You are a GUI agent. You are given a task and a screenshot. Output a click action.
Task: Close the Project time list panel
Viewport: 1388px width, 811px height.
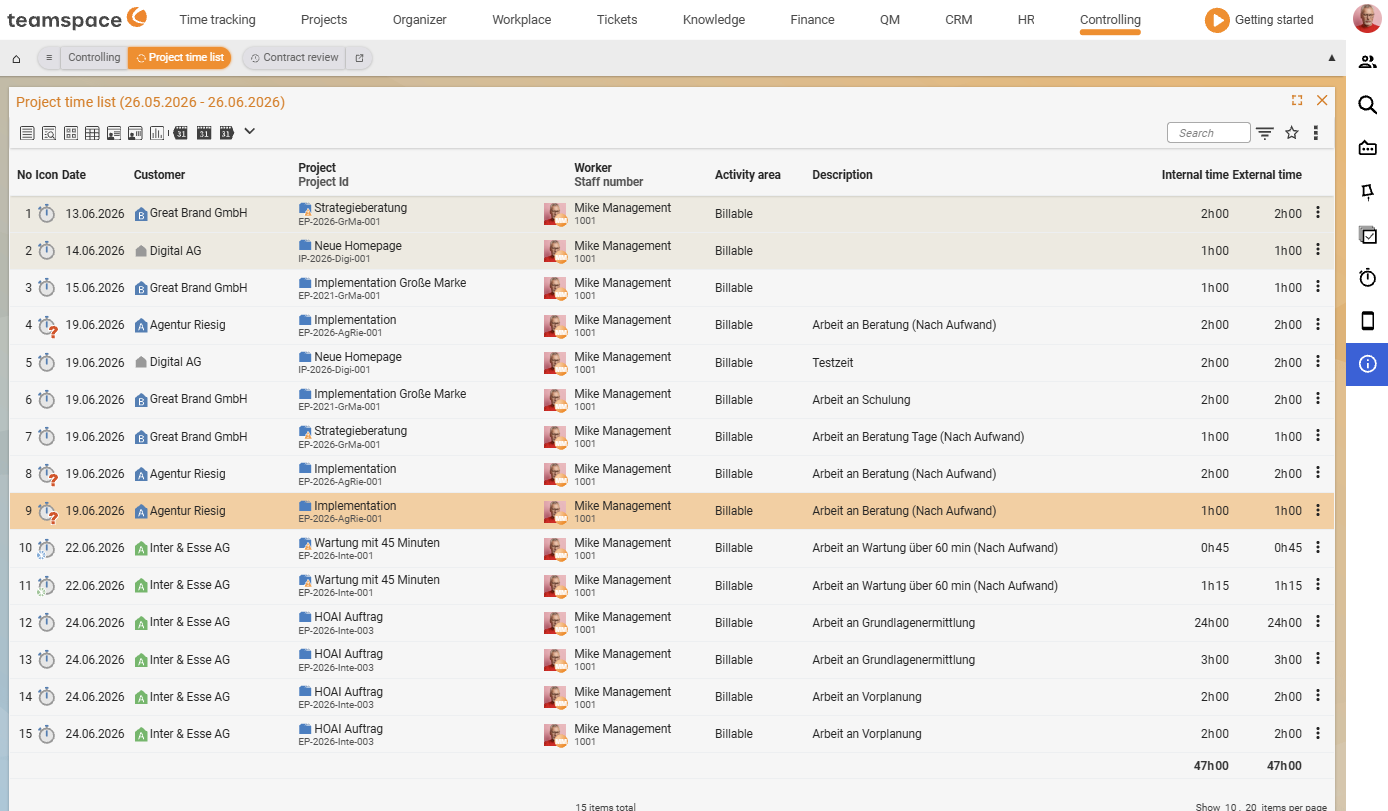pyautogui.click(x=1322, y=100)
